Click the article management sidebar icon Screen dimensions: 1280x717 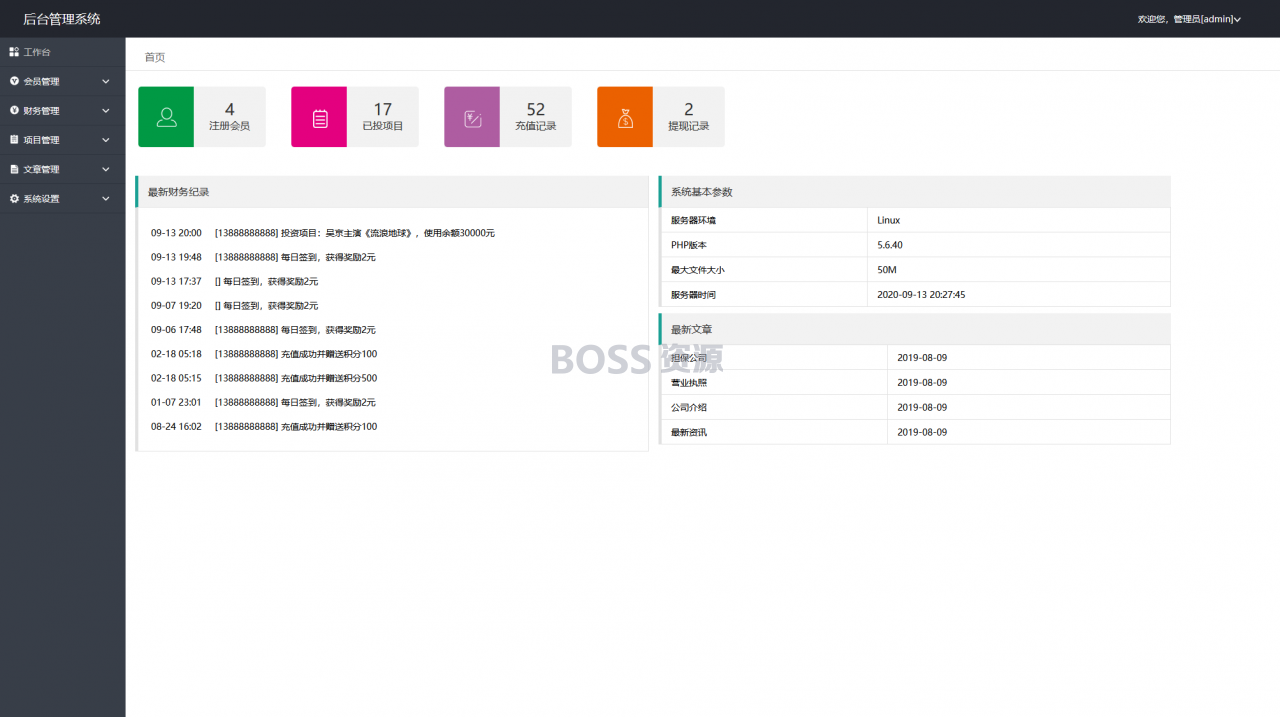point(14,169)
